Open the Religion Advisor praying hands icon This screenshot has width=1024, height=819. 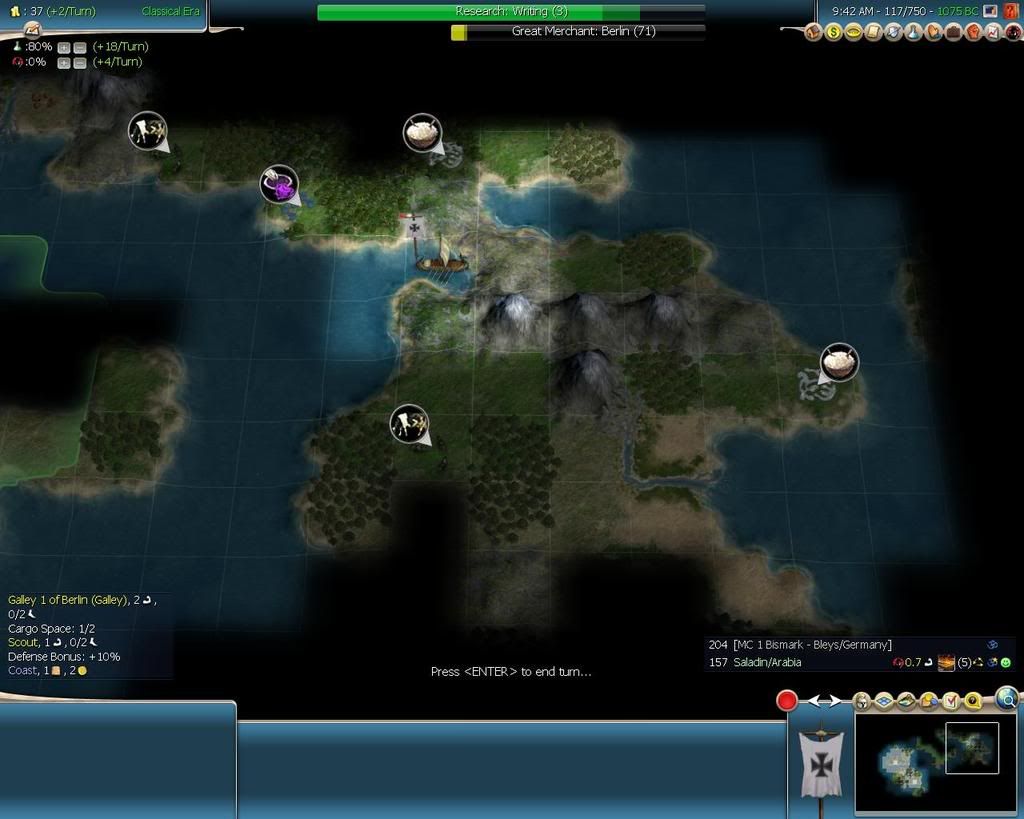click(x=933, y=32)
